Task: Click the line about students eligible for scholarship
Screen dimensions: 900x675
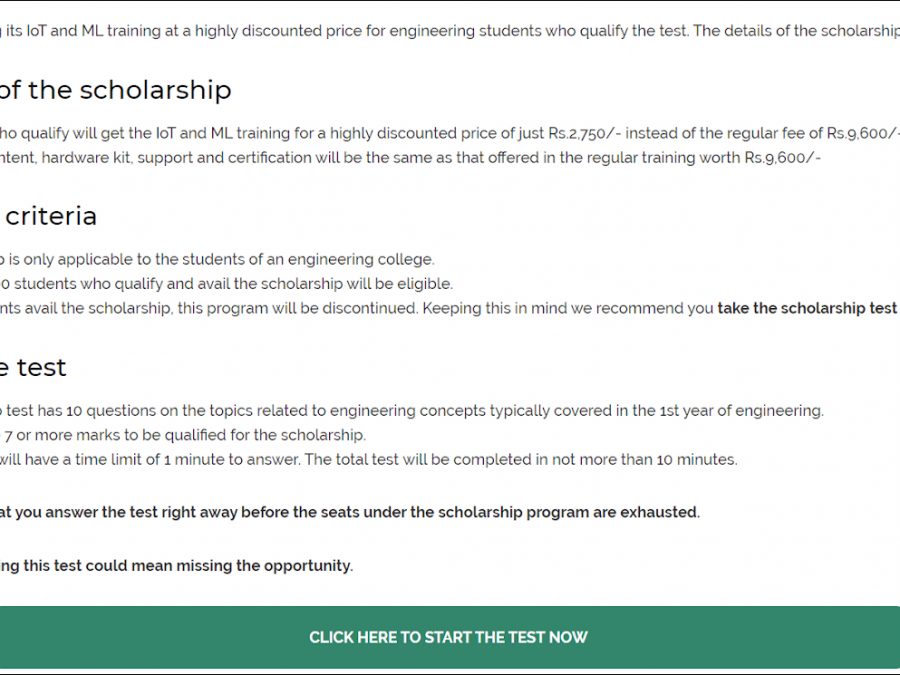Action: [x=227, y=284]
